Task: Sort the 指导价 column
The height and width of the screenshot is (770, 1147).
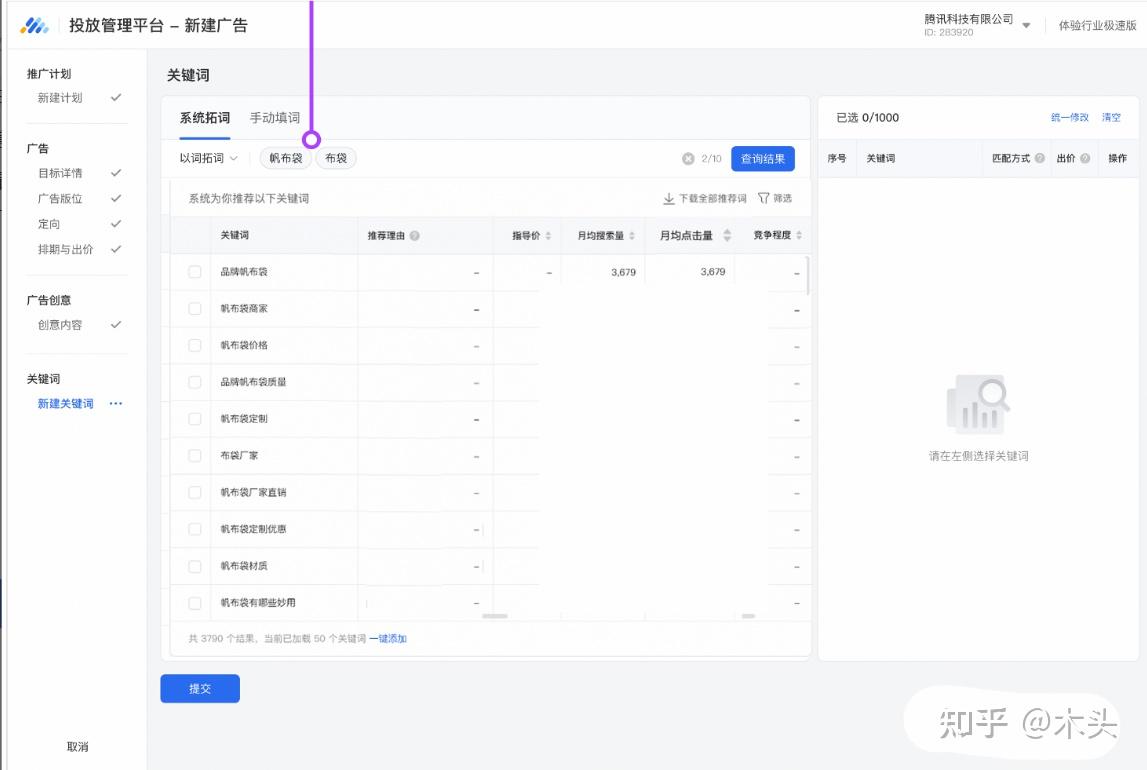Action: [548, 236]
